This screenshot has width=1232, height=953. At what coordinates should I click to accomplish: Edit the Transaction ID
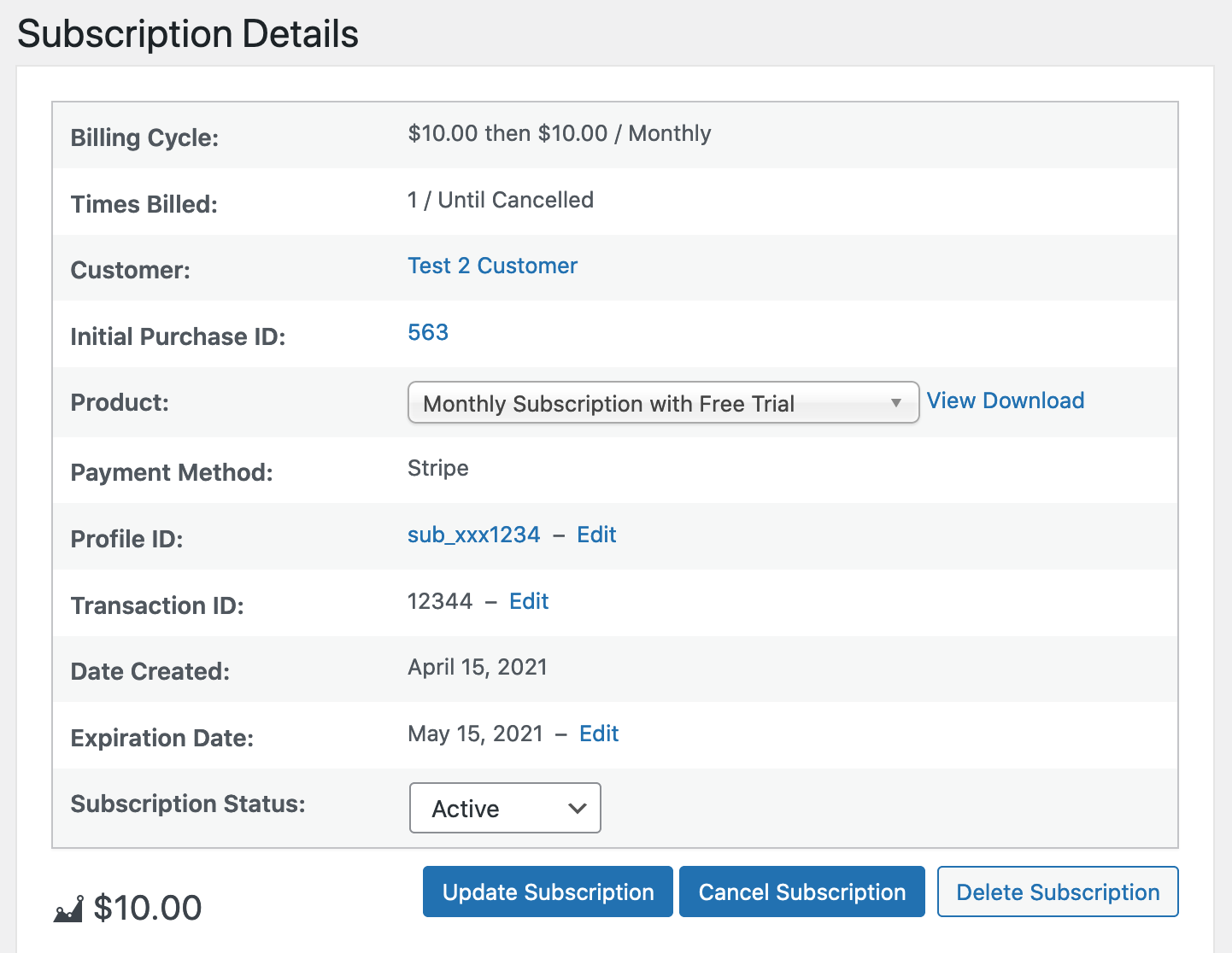pyautogui.click(x=529, y=602)
